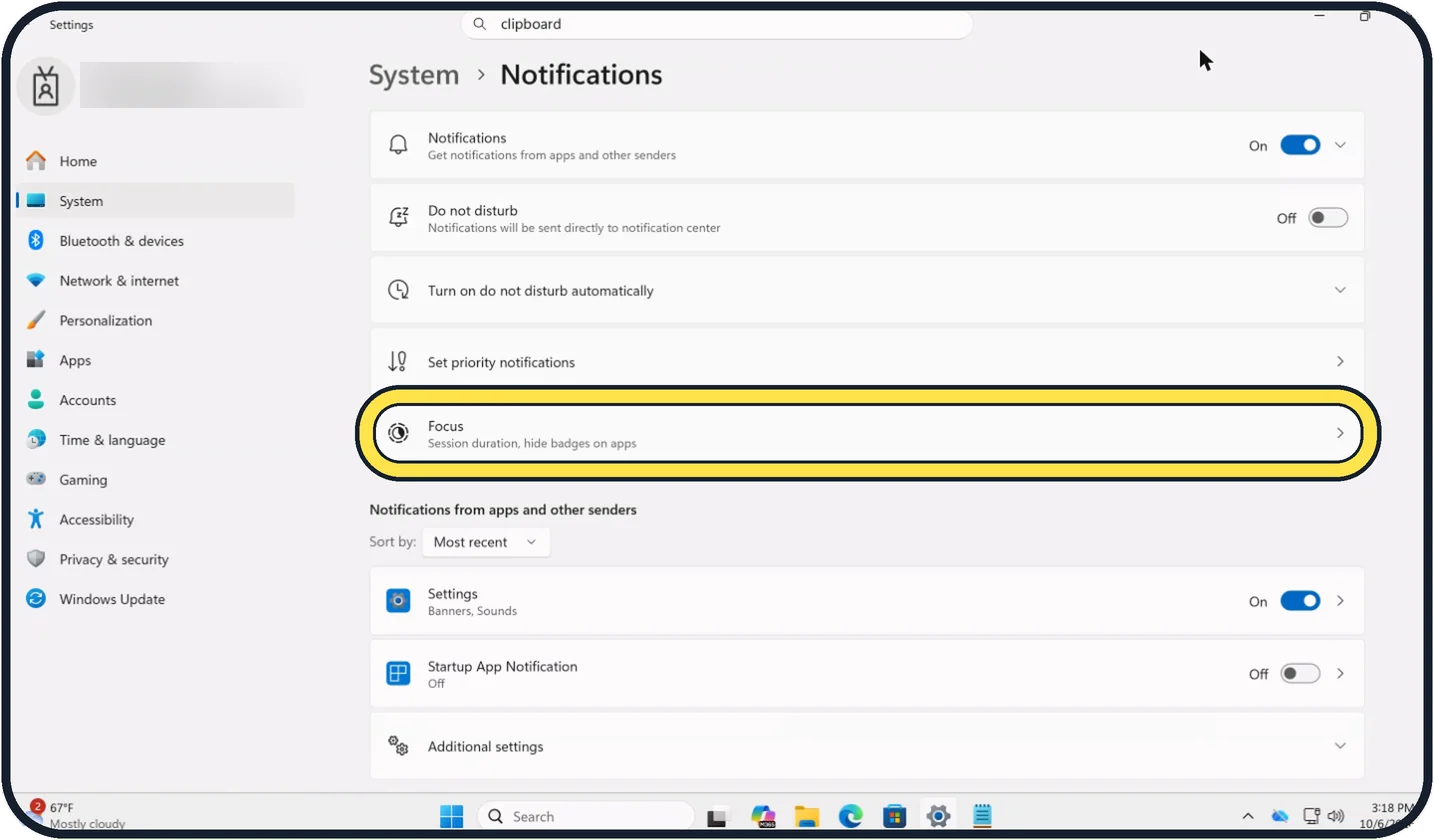
Task: Open the Windows Start menu
Action: coord(452,816)
